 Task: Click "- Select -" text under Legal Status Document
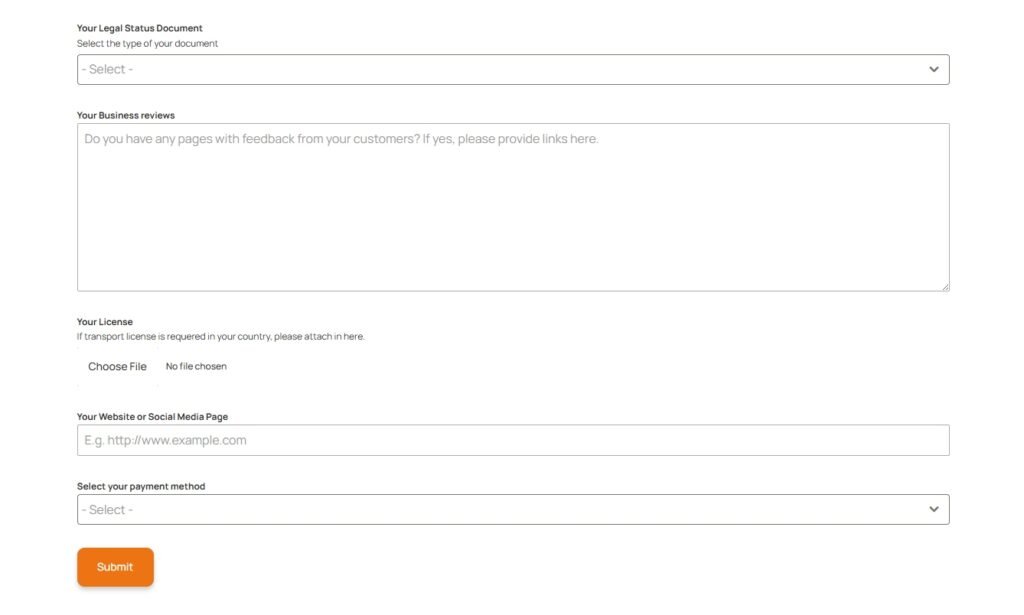pyautogui.click(x=107, y=69)
